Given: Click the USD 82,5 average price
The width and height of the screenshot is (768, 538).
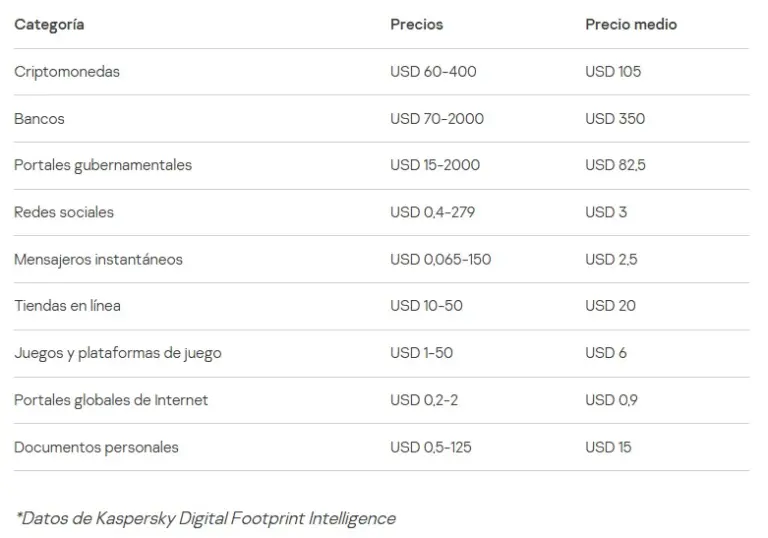Looking at the screenshot, I should (615, 165).
